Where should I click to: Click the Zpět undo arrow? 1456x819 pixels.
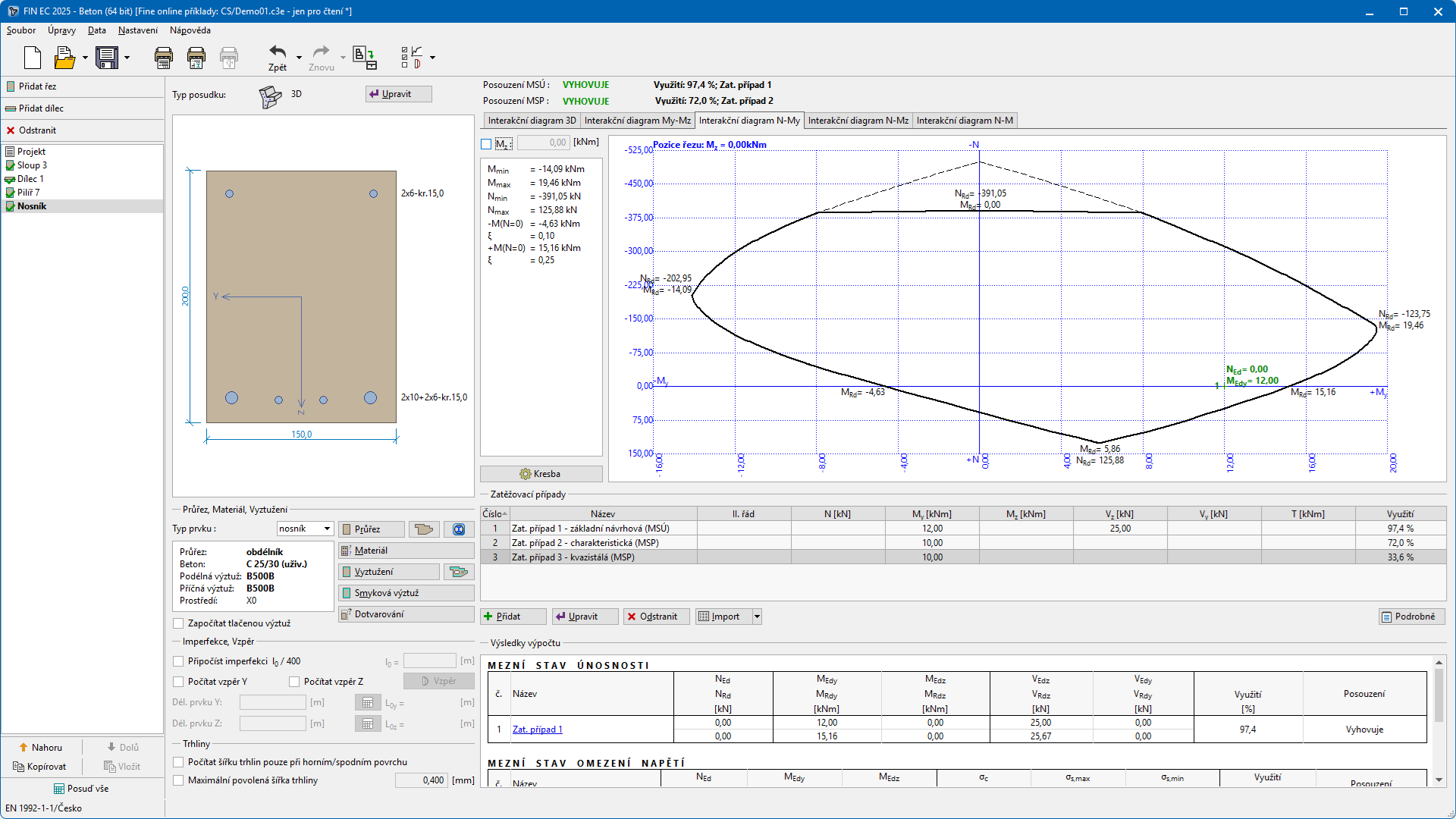278,53
